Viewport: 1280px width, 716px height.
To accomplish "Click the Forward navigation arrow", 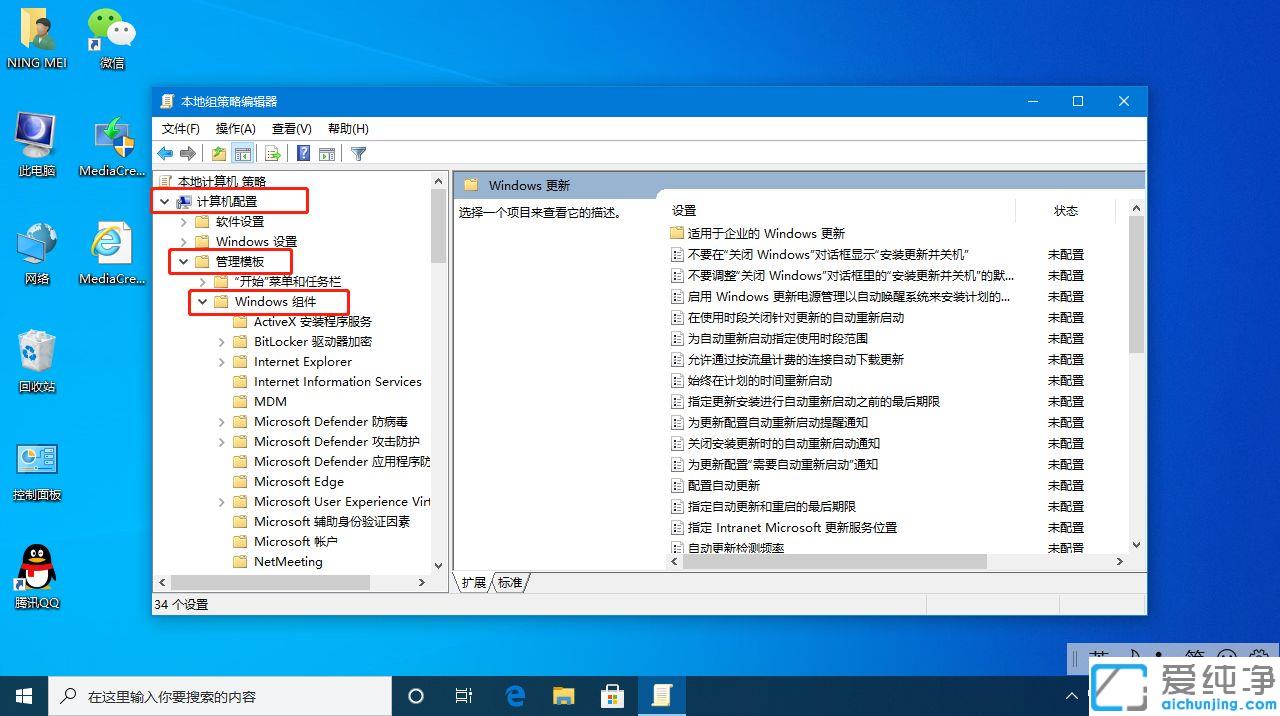I will (x=189, y=153).
